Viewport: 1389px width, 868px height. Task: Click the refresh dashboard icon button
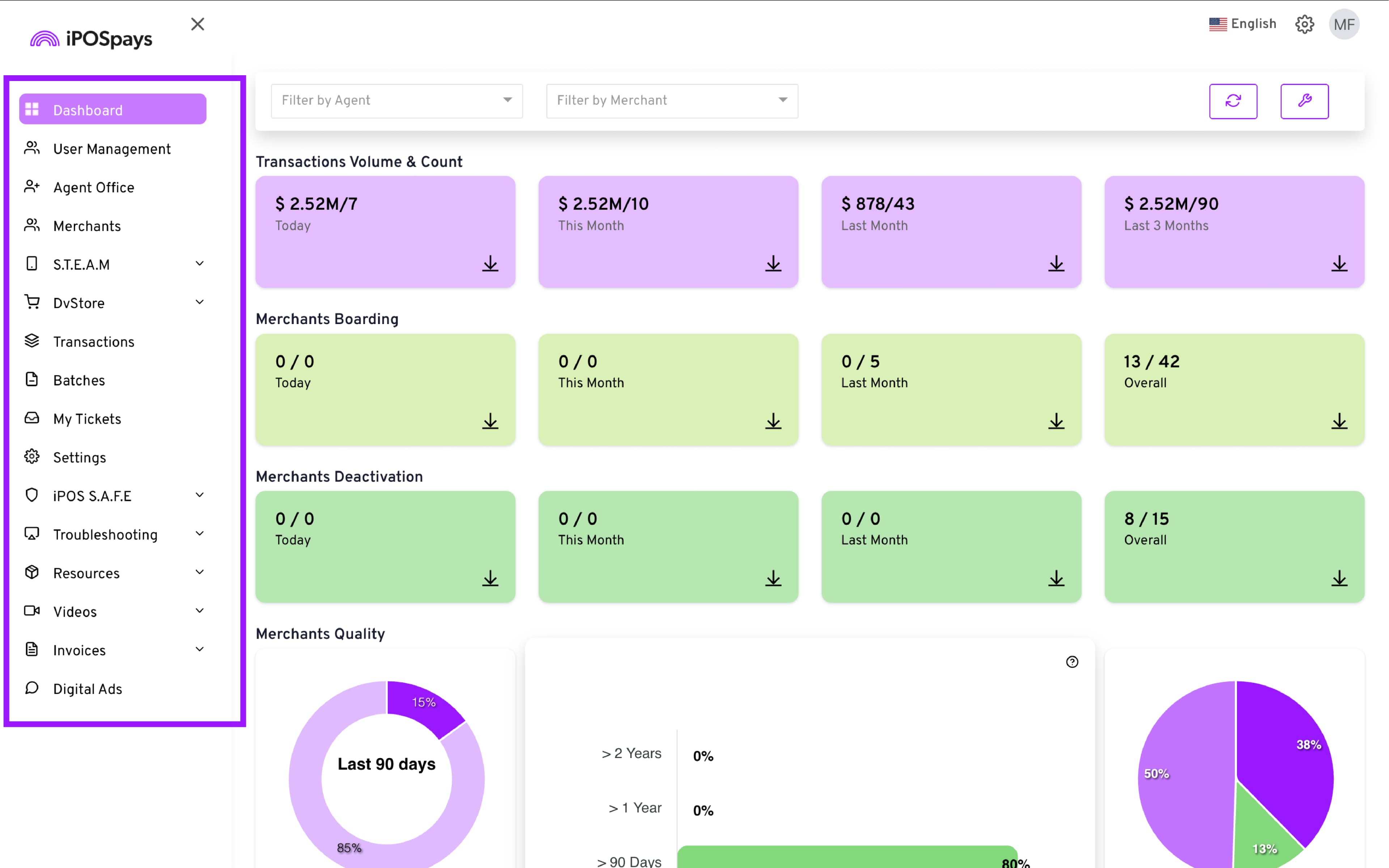click(1233, 101)
